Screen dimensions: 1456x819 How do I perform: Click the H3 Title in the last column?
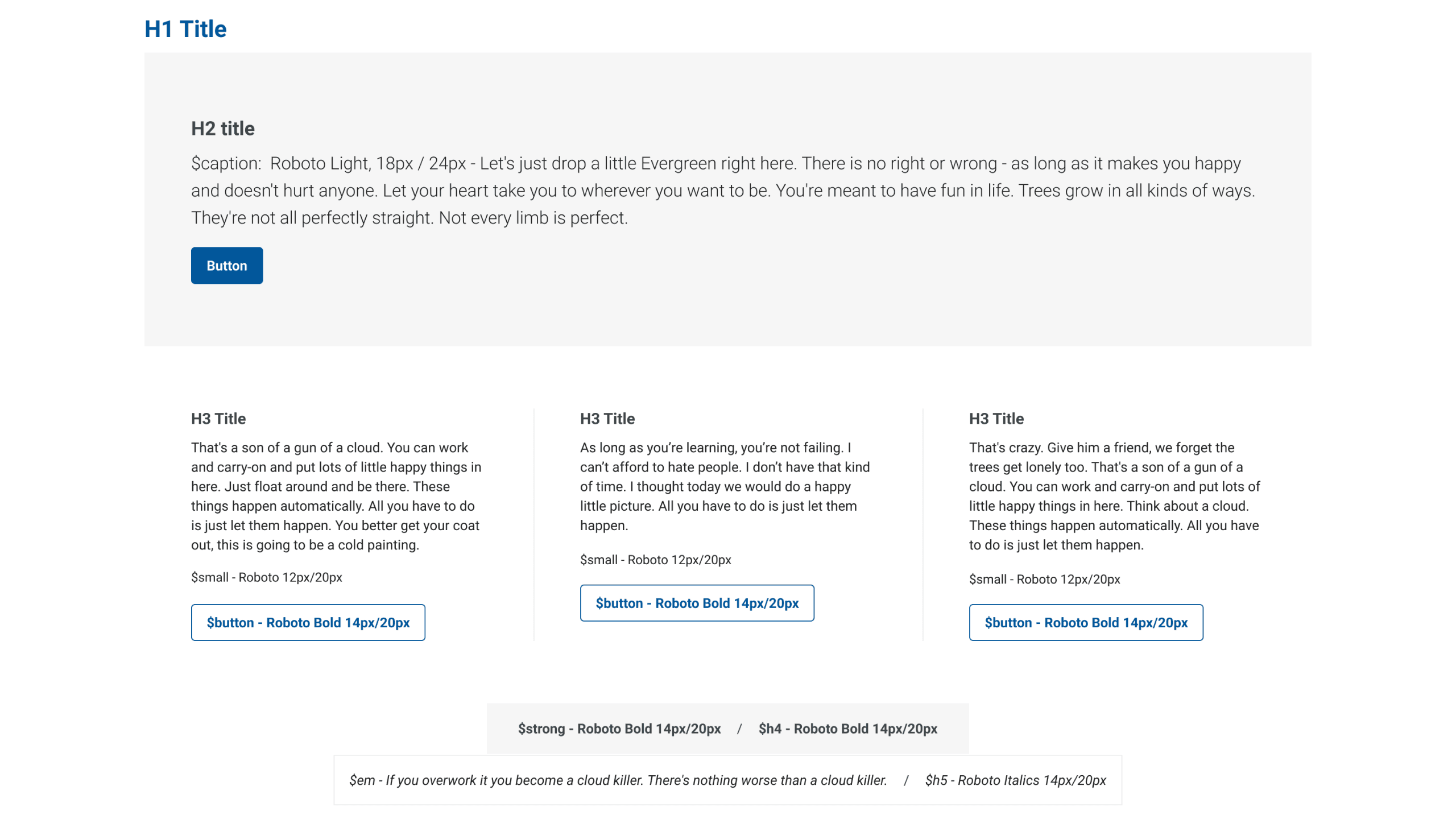996,419
